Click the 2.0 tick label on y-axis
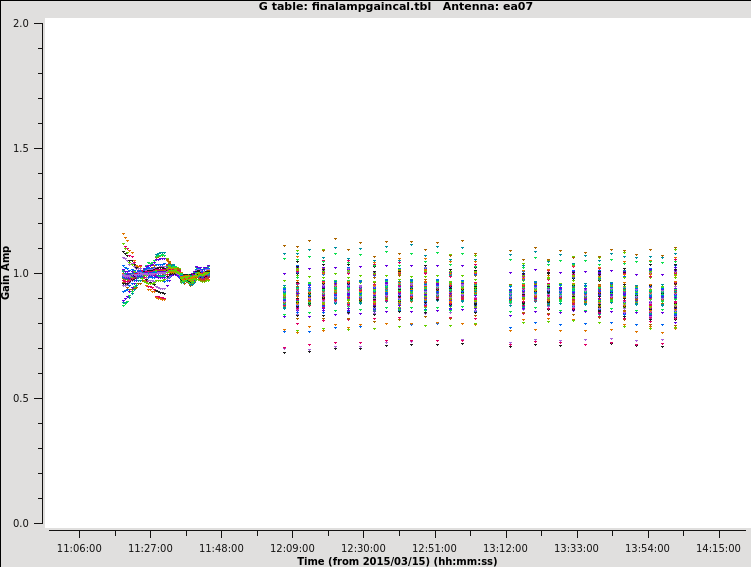751x567 pixels. tap(20, 23)
